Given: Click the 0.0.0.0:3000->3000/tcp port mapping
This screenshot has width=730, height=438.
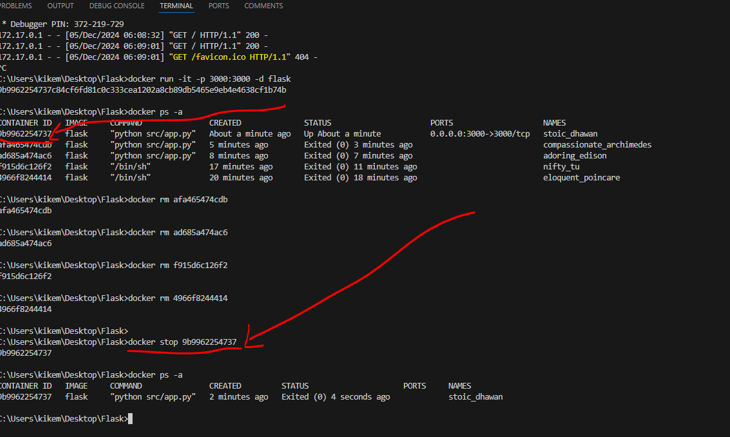Looking at the screenshot, I should coord(480,134).
